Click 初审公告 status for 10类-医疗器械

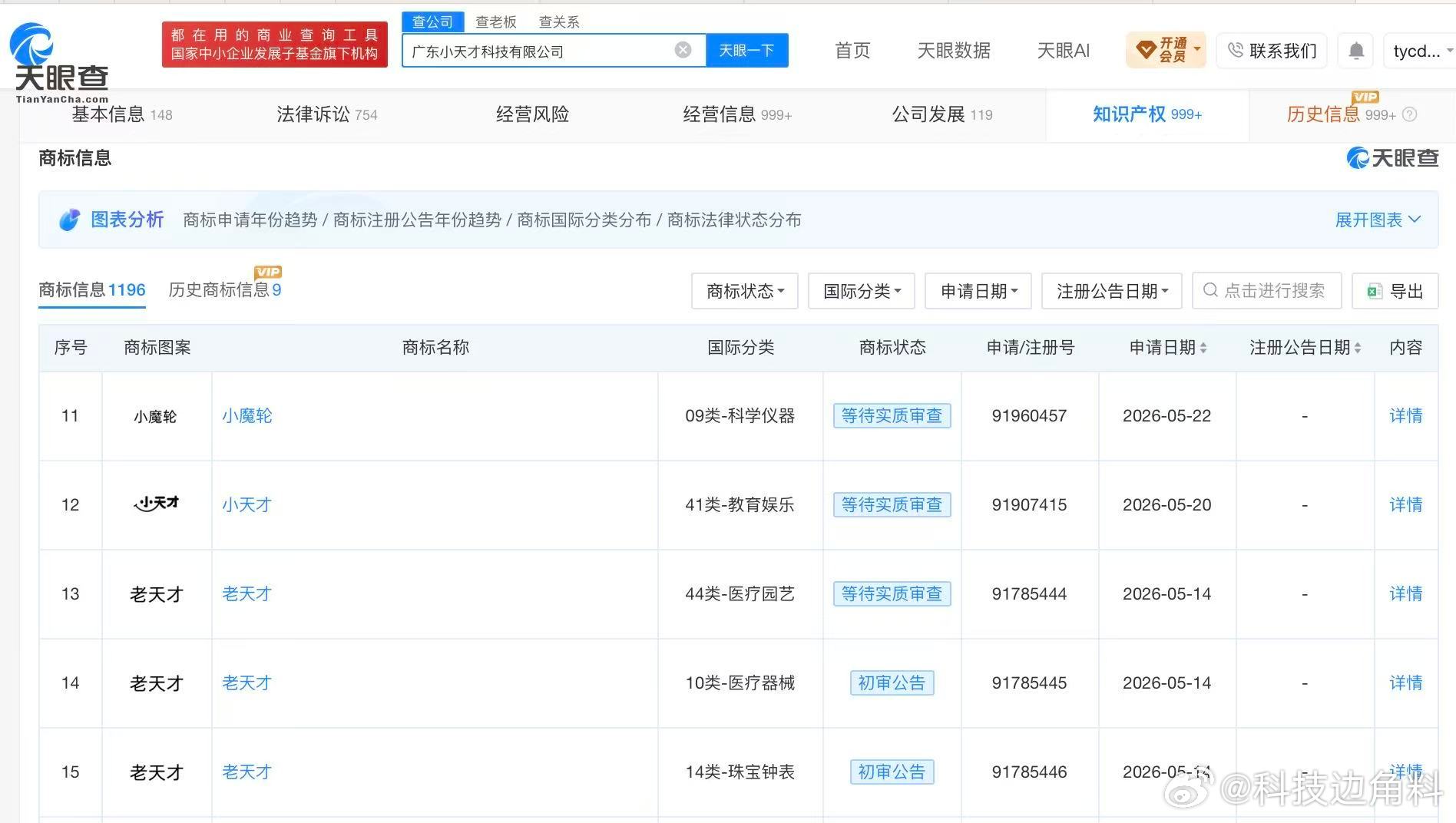pyautogui.click(x=892, y=683)
